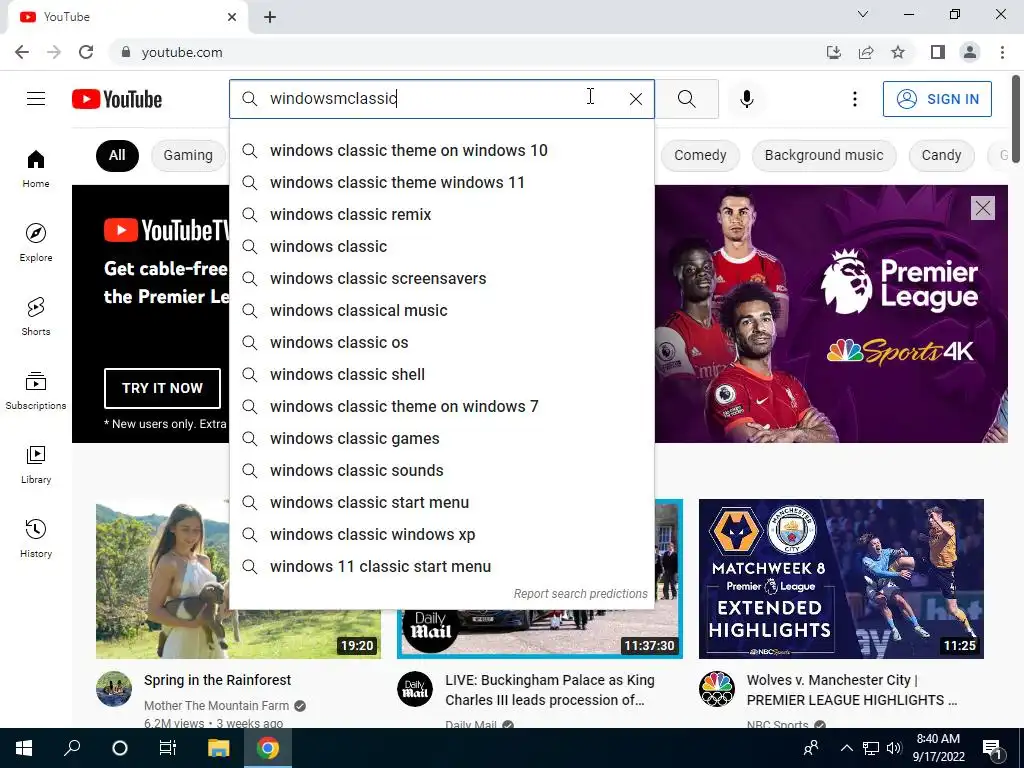Pick suggestion windows classic sounds
The width and height of the screenshot is (1024, 768).
(441, 470)
